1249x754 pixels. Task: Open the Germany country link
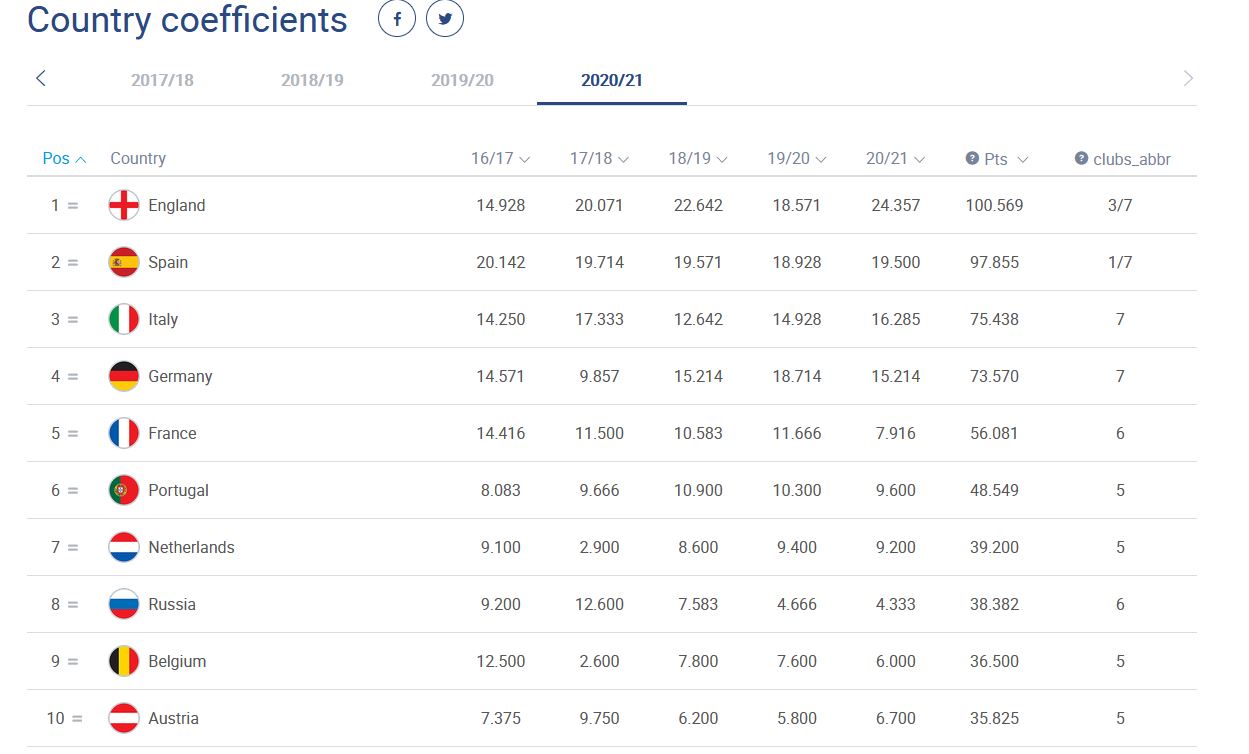point(180,376)
